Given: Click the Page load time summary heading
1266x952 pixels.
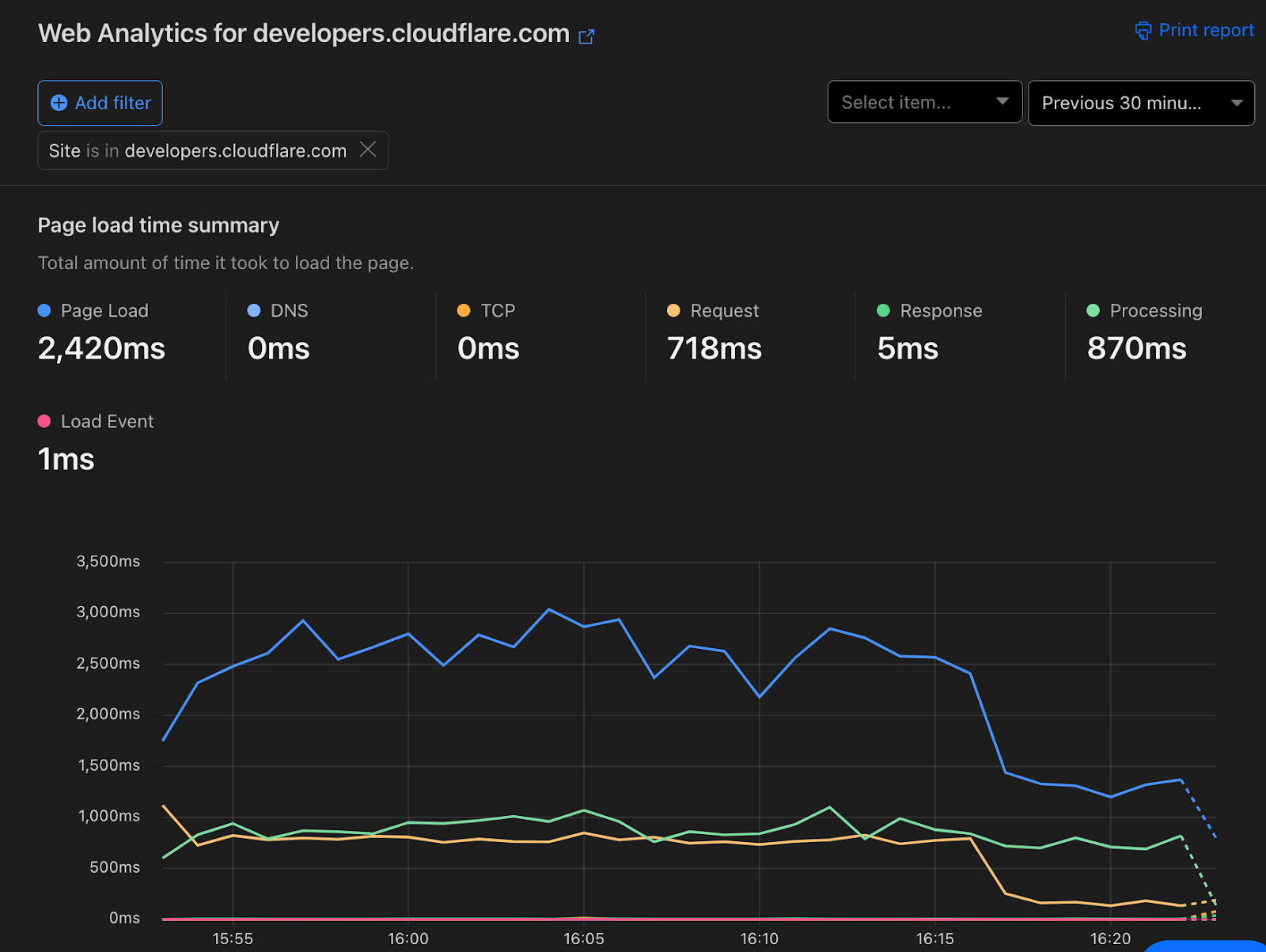Looking at the screenshot, I should click(x=158, y=226).
